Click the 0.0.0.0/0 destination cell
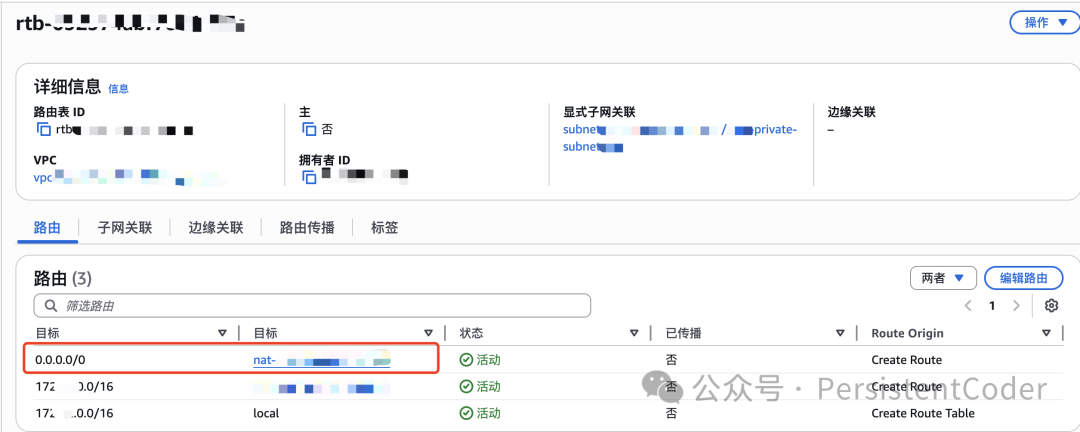 pyautogui.click(x=63, y=360)
